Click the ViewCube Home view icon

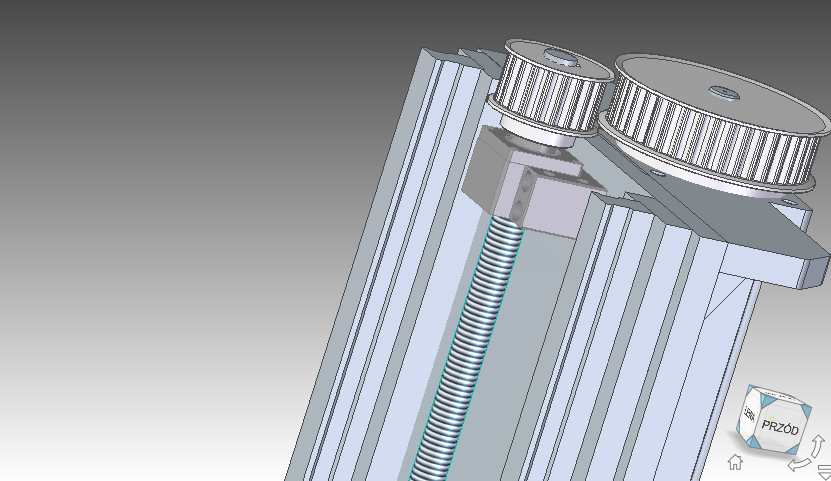pos(735,462)
